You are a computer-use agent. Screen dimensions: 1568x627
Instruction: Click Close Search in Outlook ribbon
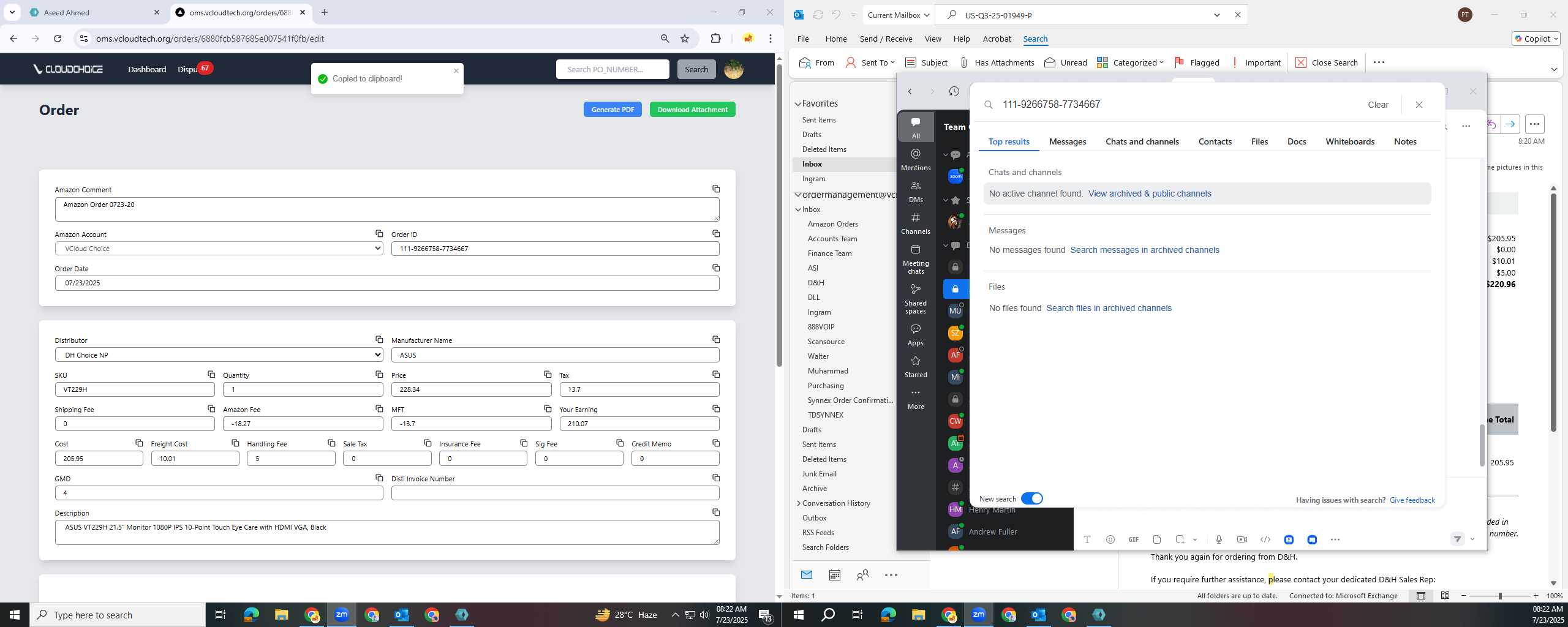click(x=1326, y=62)
